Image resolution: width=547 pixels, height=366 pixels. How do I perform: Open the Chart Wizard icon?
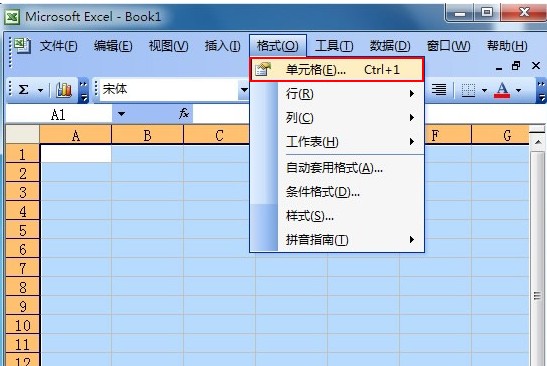pos(63,90)
